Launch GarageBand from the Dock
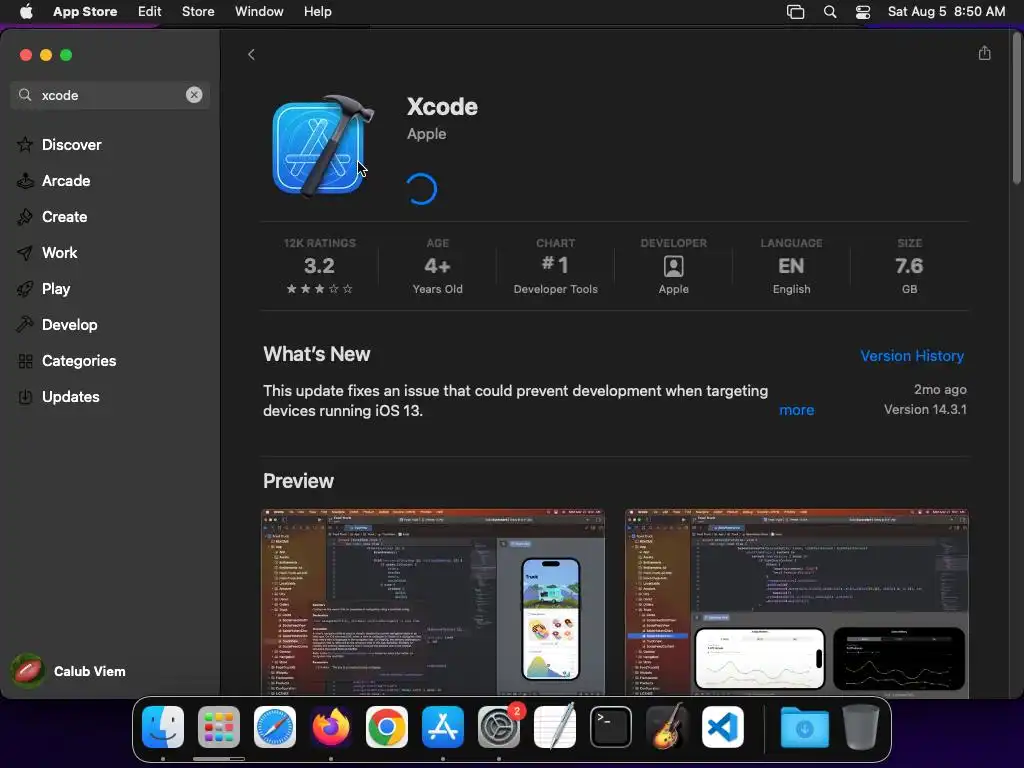Viewport: 1024px width, 768px height. coord(667,727)
